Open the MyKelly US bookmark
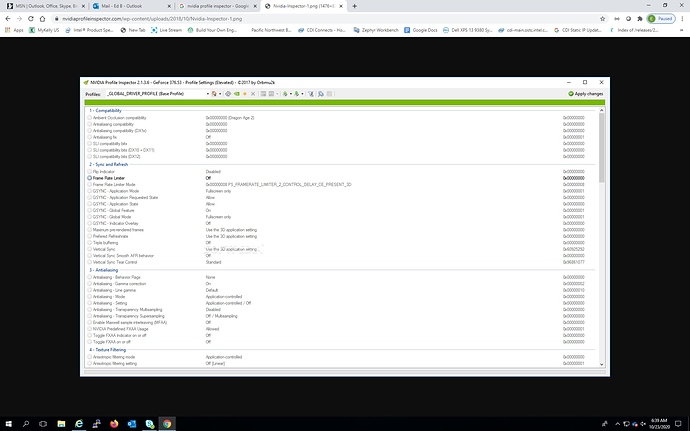The height and width of the screenshot is (431, 690). pos(44,30)
